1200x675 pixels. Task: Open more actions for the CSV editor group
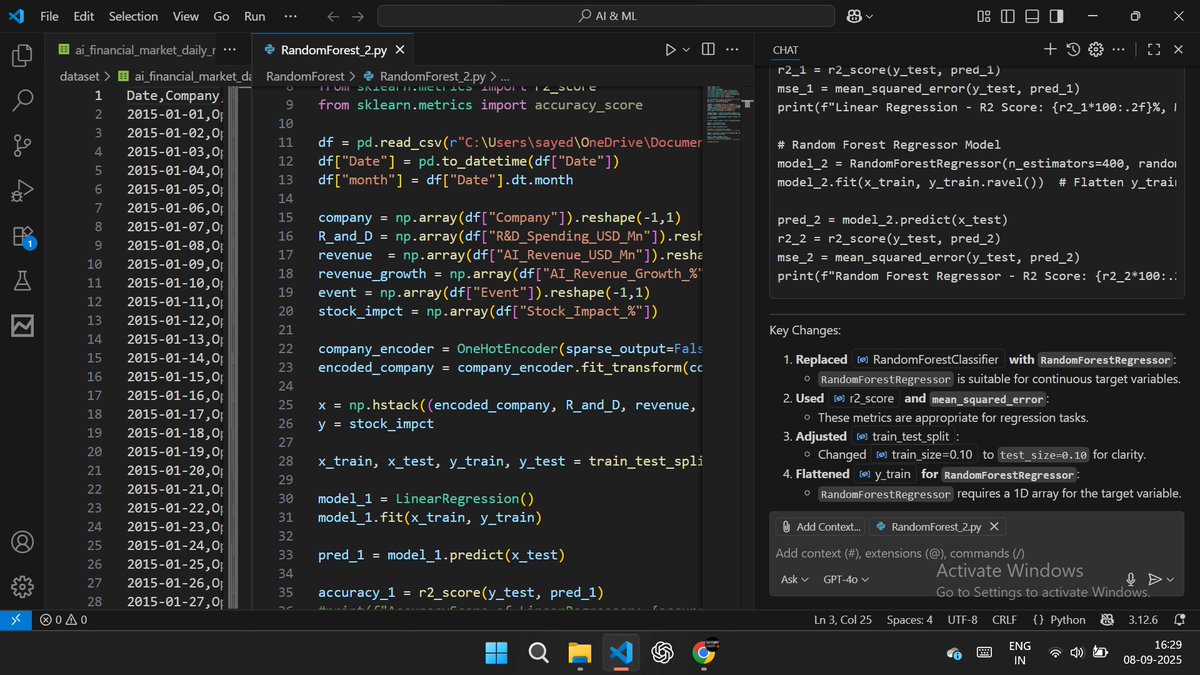[x=230, y=49]
